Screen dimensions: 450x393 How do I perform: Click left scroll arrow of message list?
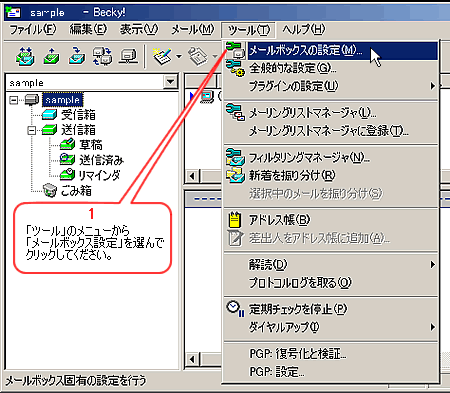click(x=192, y=176)
